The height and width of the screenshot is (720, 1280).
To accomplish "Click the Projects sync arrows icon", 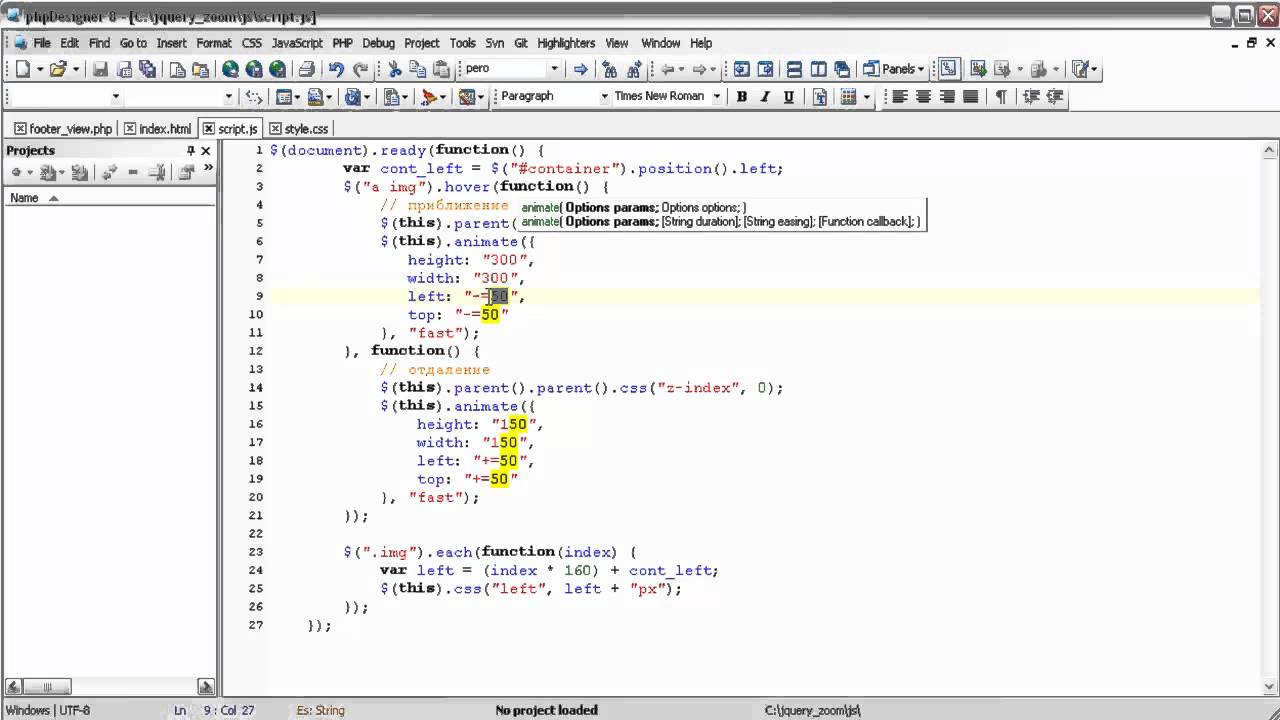I will pyautogui.click(x=109, y=172).
